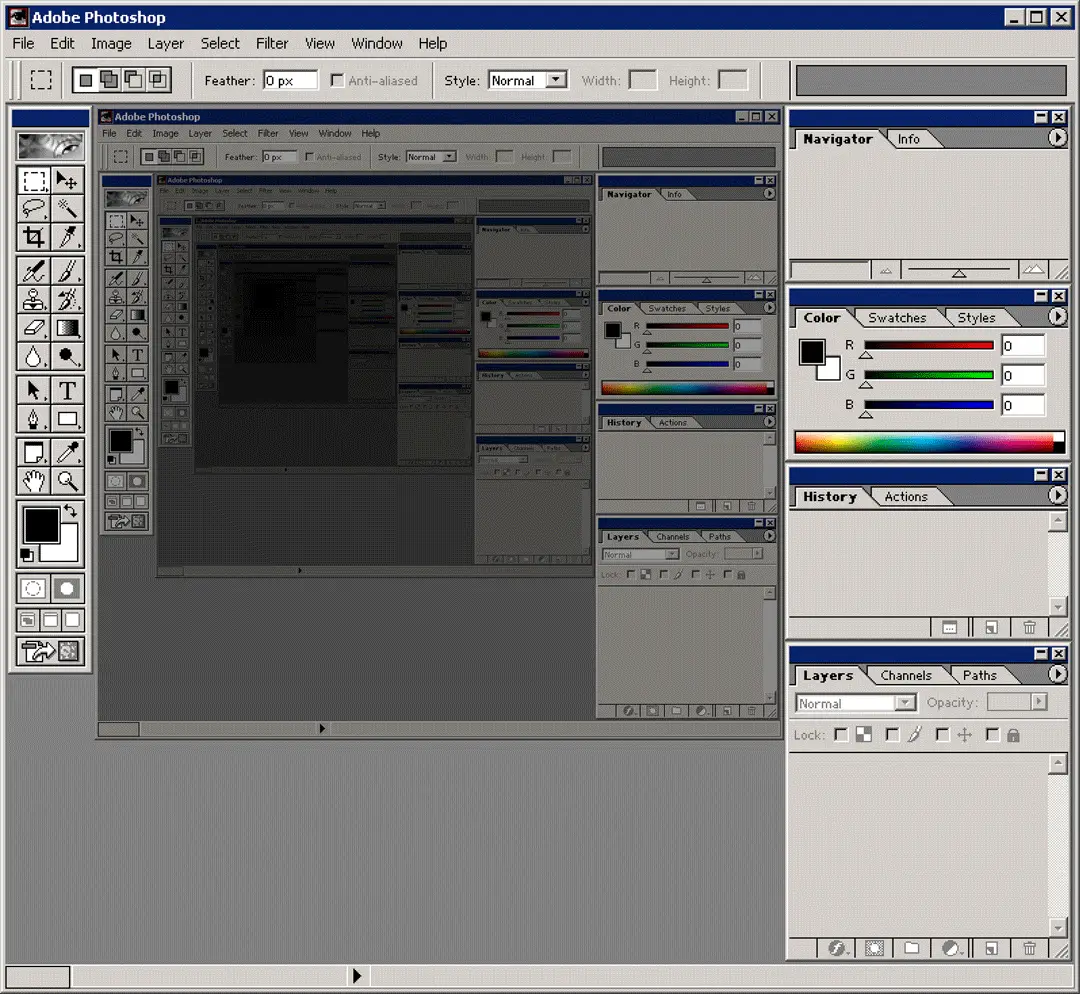Choose Subtract from selection option
Screen dimensions: 1080x994
click(133, 80)
